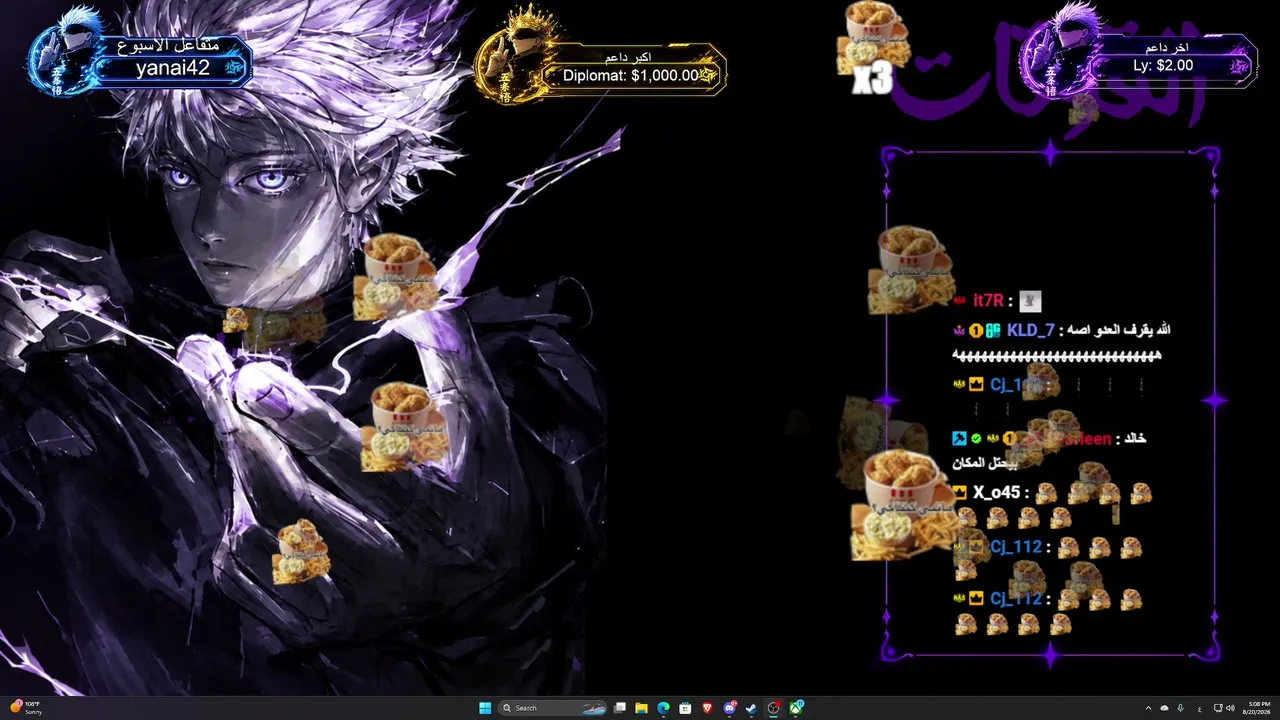Open Microsoft Edge from the taskbar
Image resolution: width=1280 pixels, height=720 pixels.
coord(663,708)
